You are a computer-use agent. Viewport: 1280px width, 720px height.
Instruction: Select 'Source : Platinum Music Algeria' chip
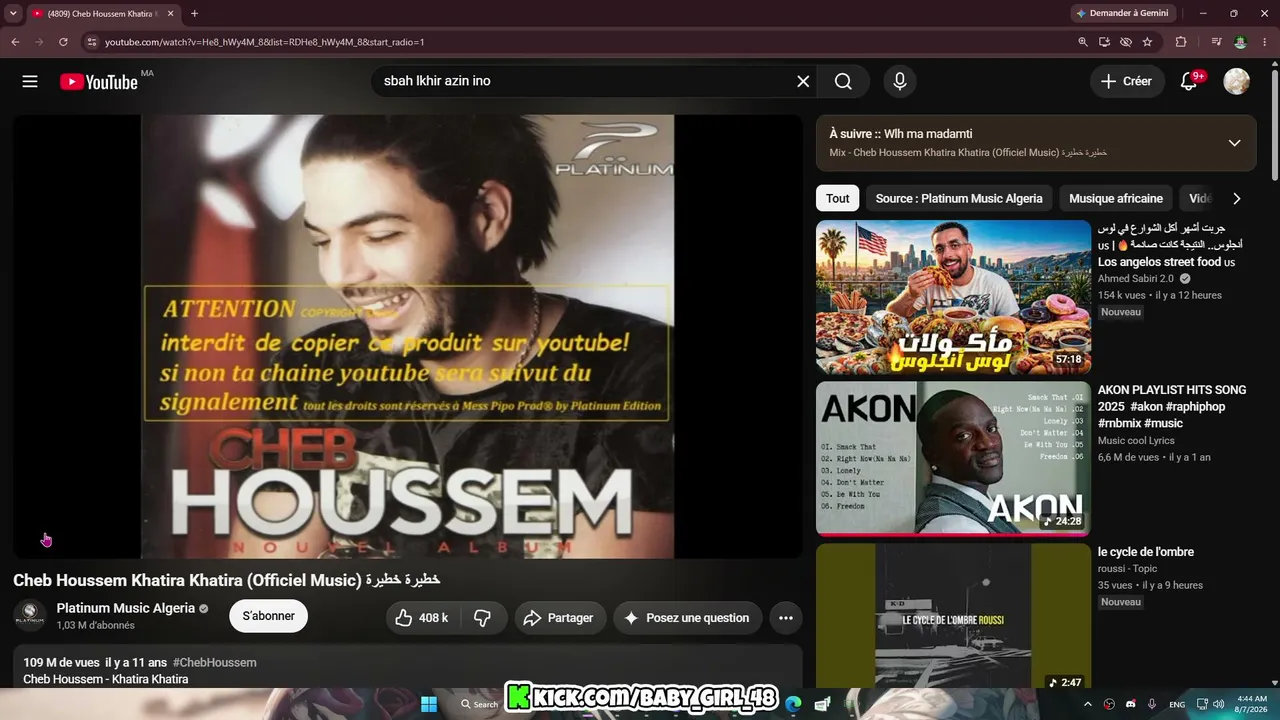(959, 198)
